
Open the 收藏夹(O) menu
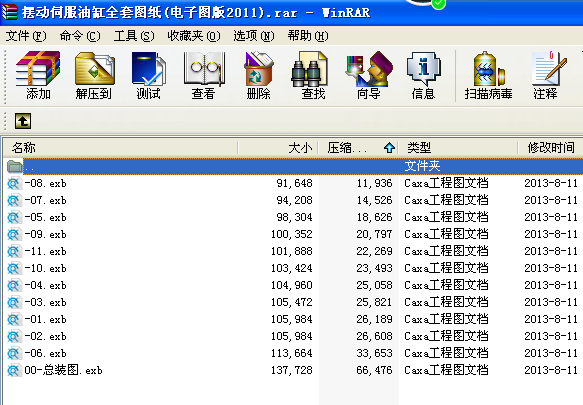point(194,36)
